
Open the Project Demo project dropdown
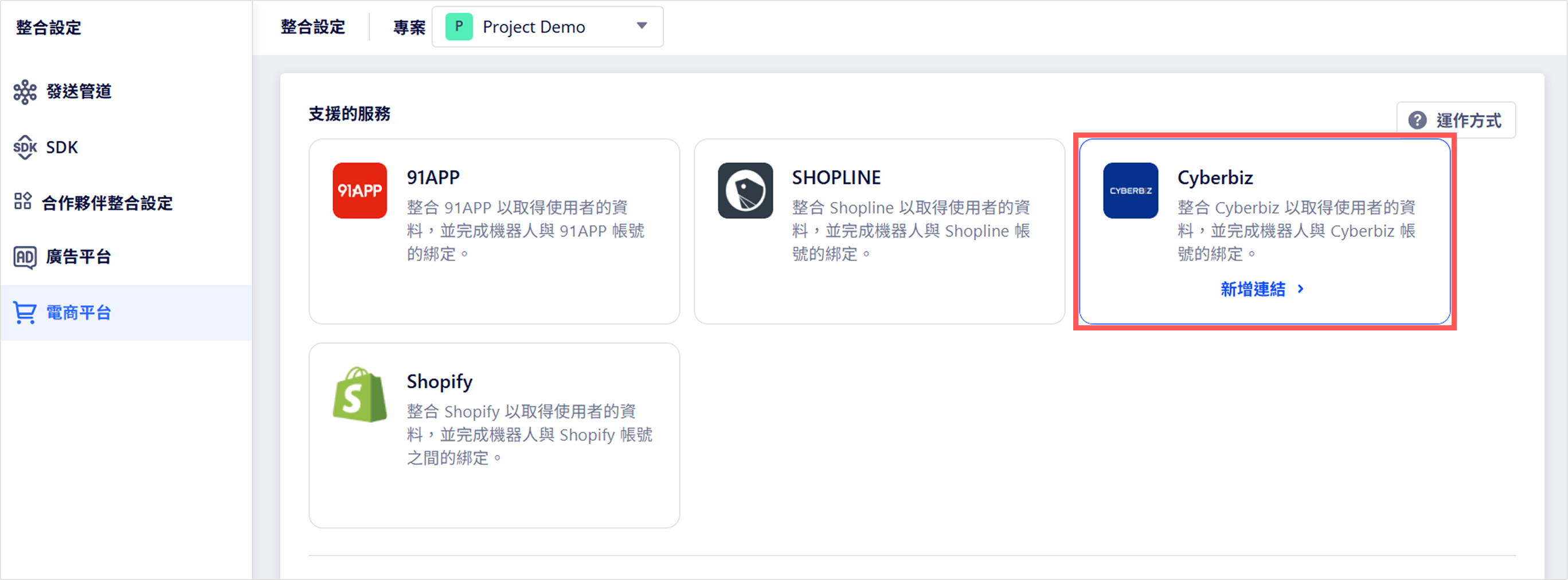pos(547,27)
